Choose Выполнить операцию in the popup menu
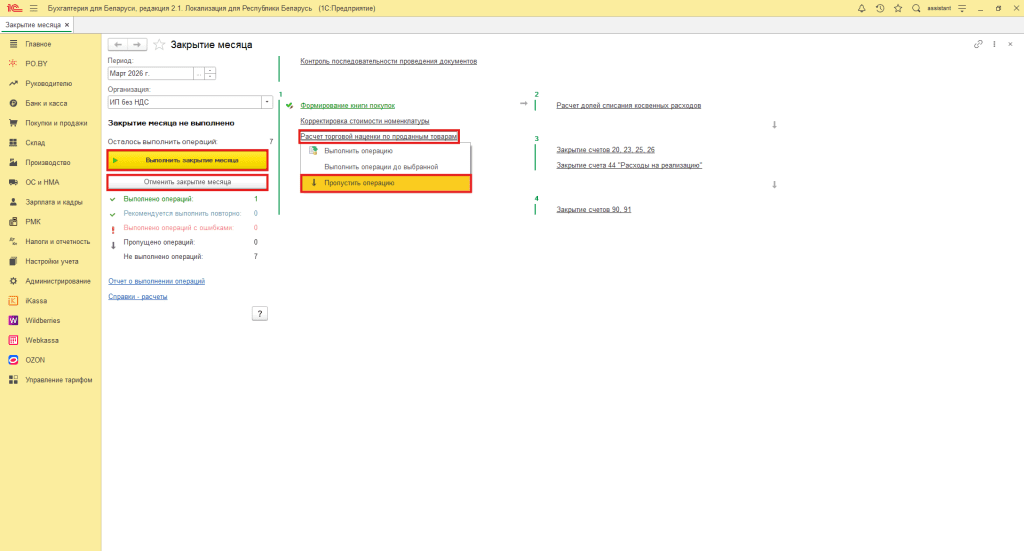The height and width of the screenshot is (551, 1024). tap(358, 151)
